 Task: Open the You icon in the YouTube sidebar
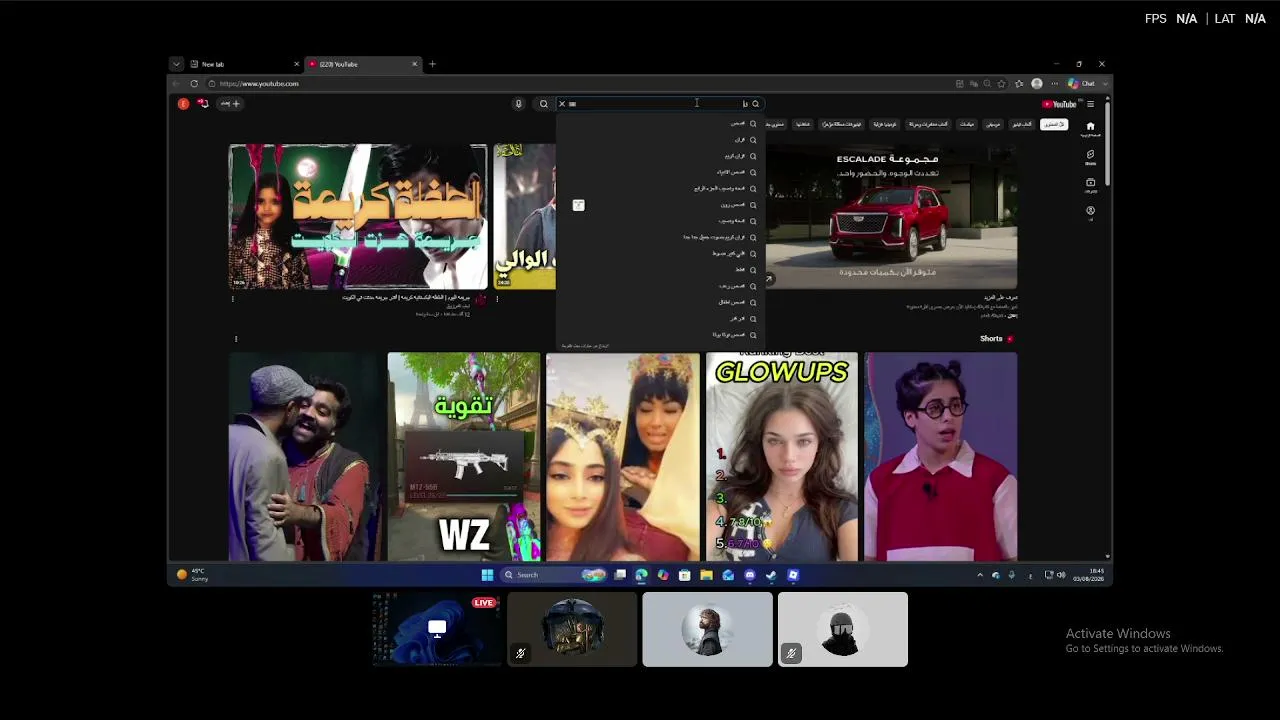[x=1090, y=213]
